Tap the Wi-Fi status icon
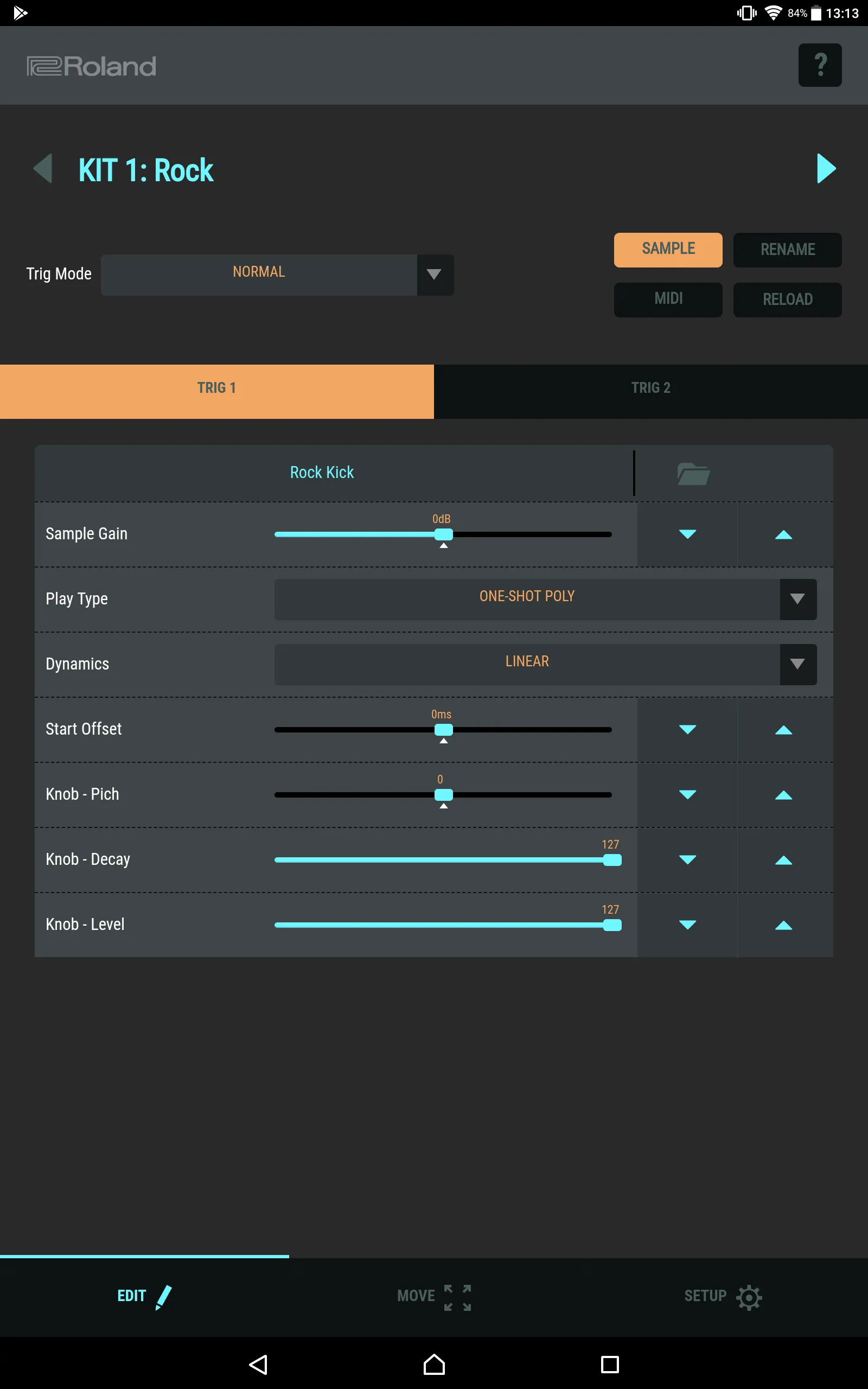Viewport: 868px width, 1389px height. (x=773, y=12)
